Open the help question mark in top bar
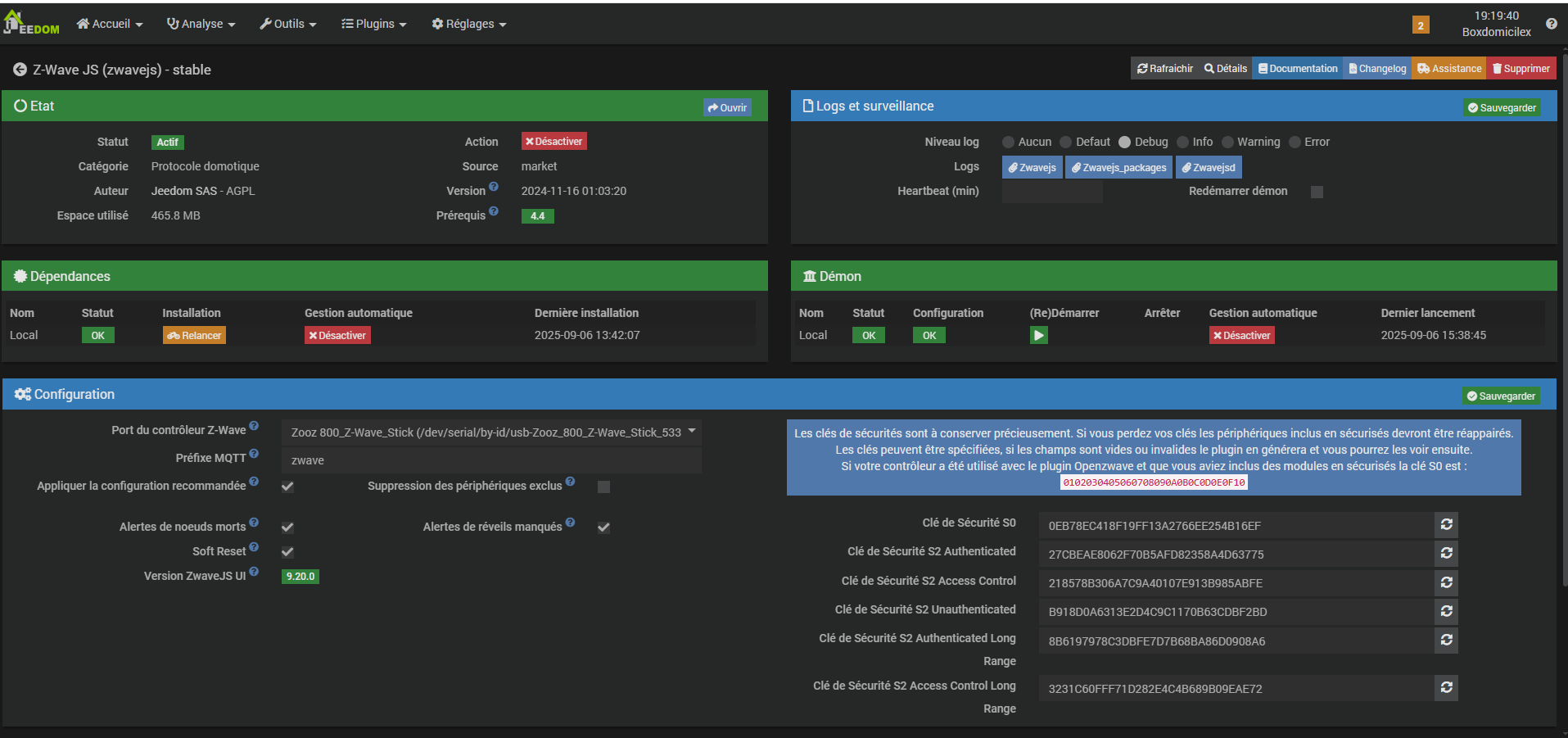The width and height of the screenshot is (1568, 738). [x=1551, y=24]
